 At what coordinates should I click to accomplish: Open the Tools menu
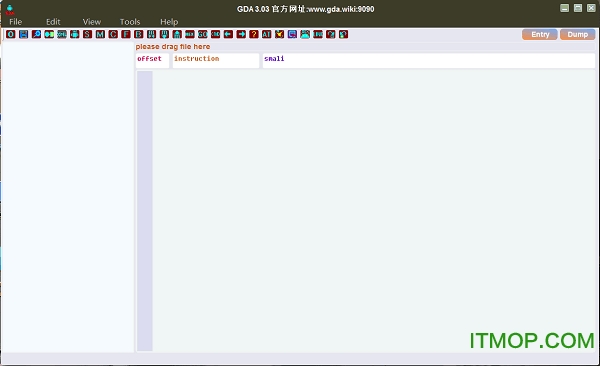point(130,22)
